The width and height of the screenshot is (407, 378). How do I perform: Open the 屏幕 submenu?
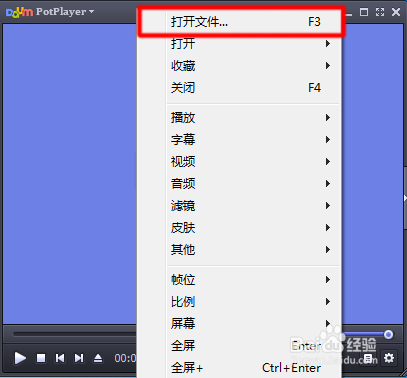[239, 324]
